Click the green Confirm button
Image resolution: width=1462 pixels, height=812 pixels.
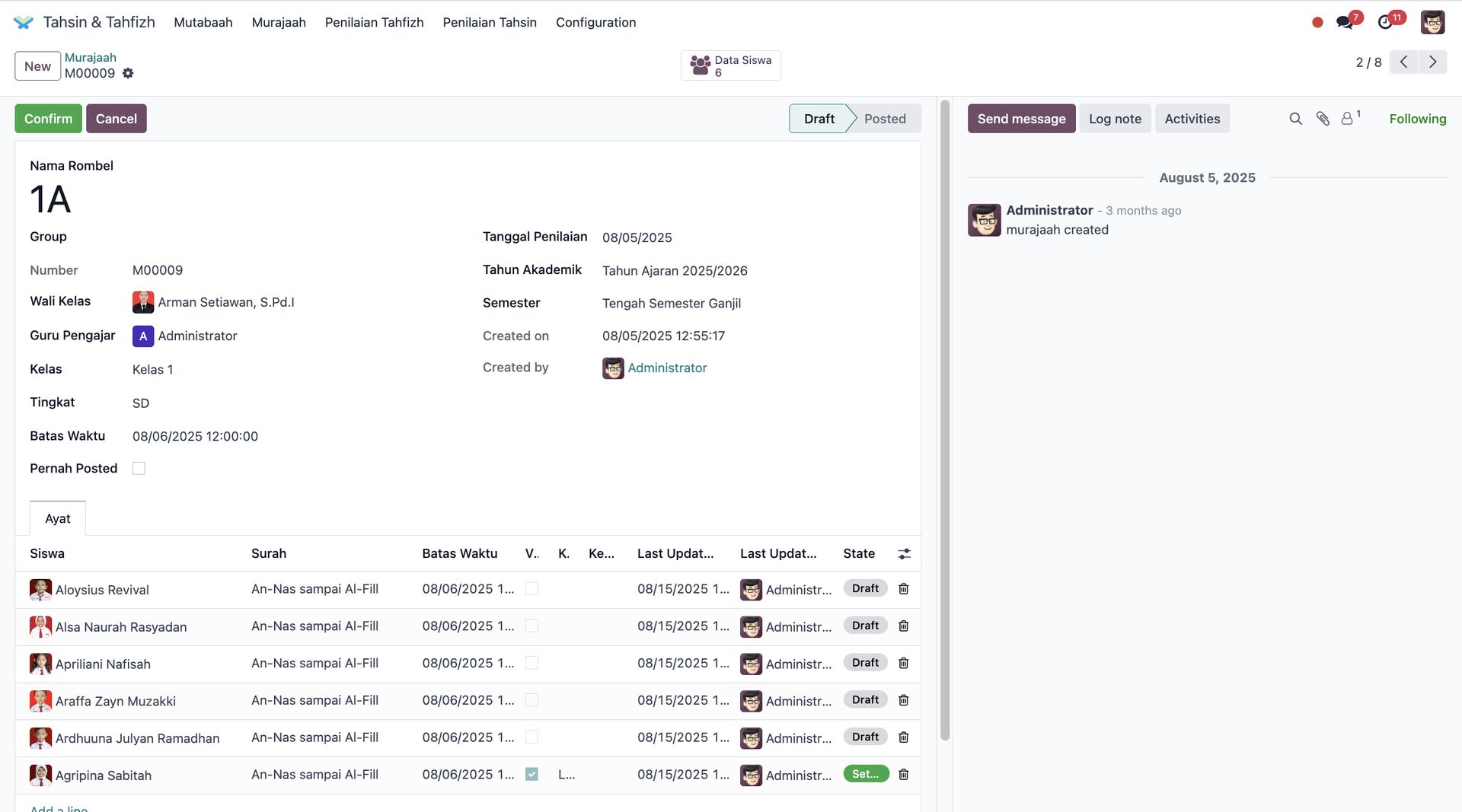[x=48, y=119]
